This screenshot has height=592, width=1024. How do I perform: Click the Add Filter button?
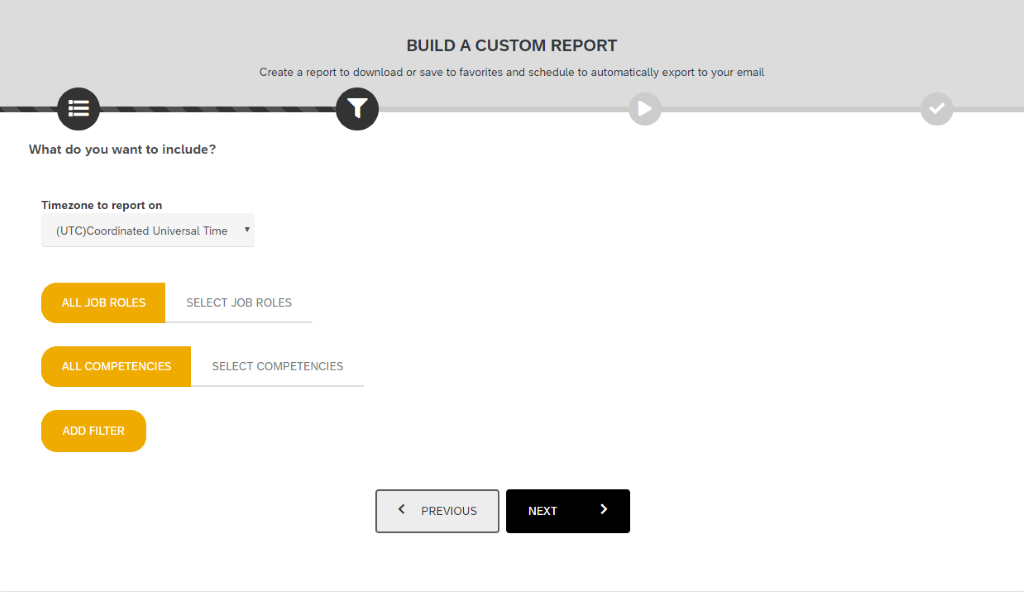coord(93,431)
